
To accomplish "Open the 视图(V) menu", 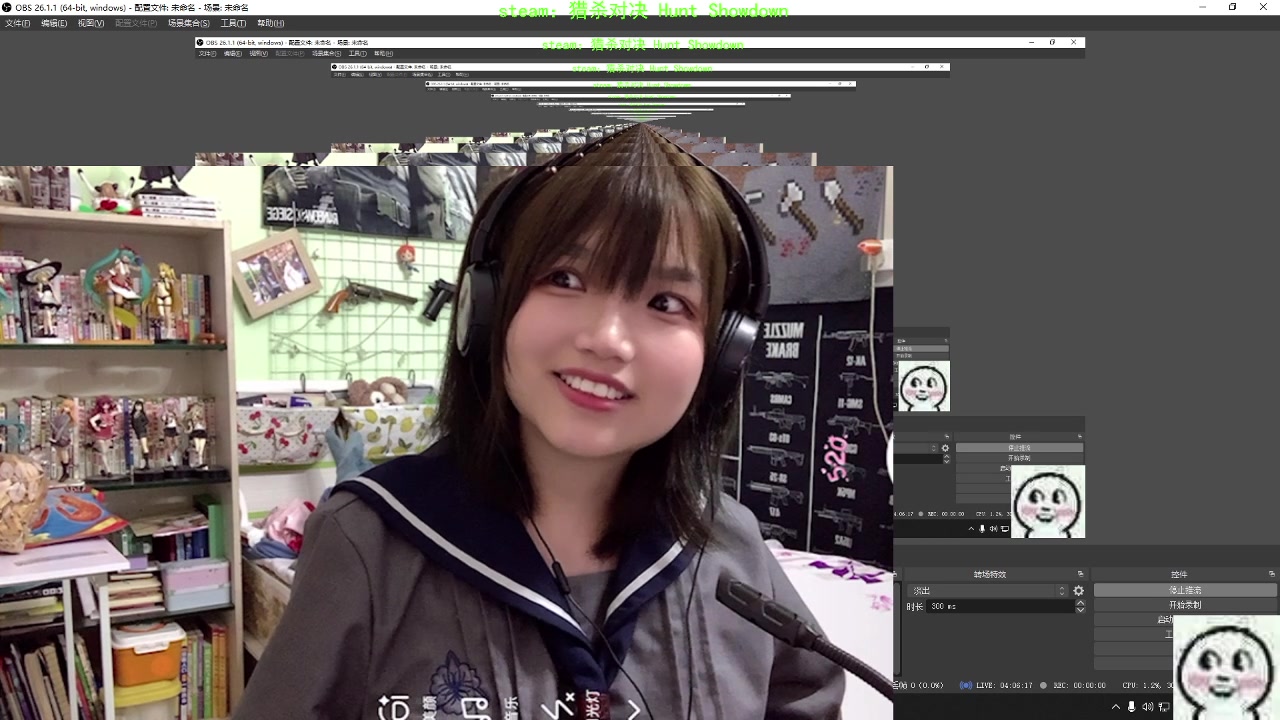I will [91, 23].
